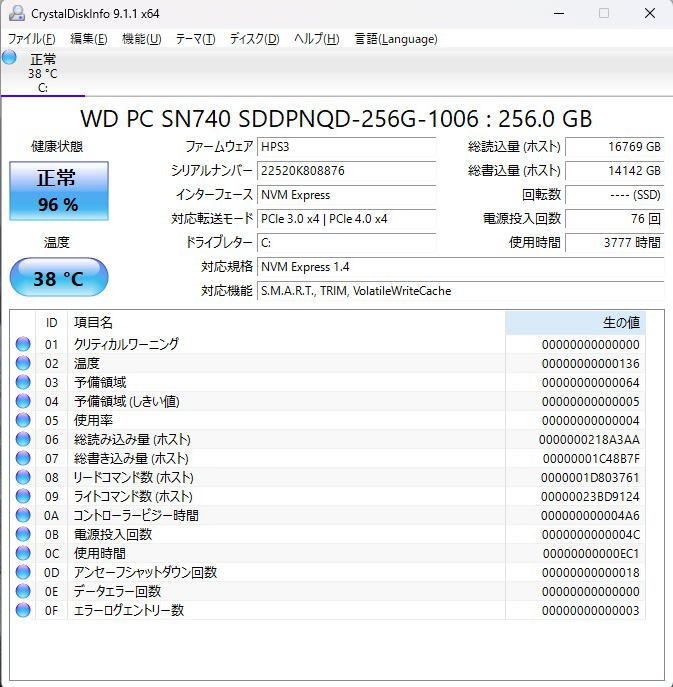Click the ドライブレター field C:

346,242
